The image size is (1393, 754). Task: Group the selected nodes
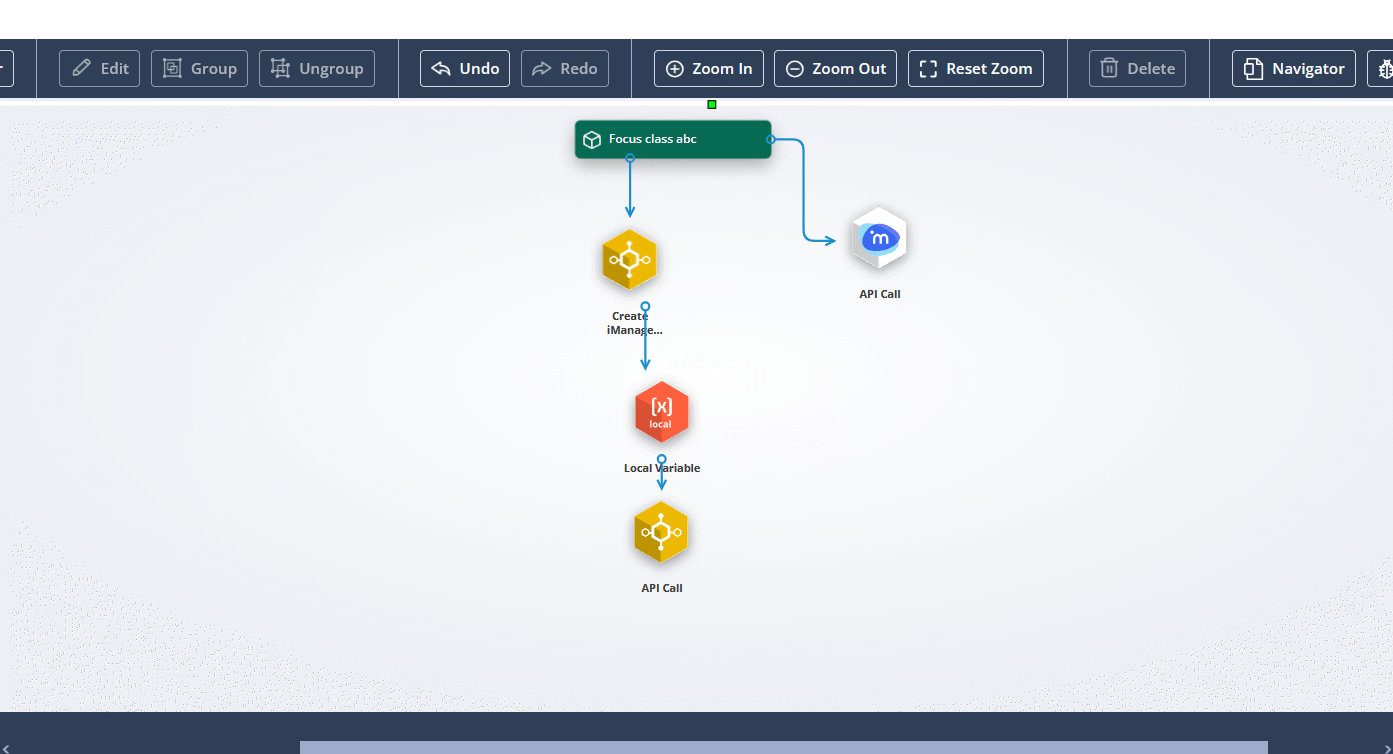coord(199,68)
